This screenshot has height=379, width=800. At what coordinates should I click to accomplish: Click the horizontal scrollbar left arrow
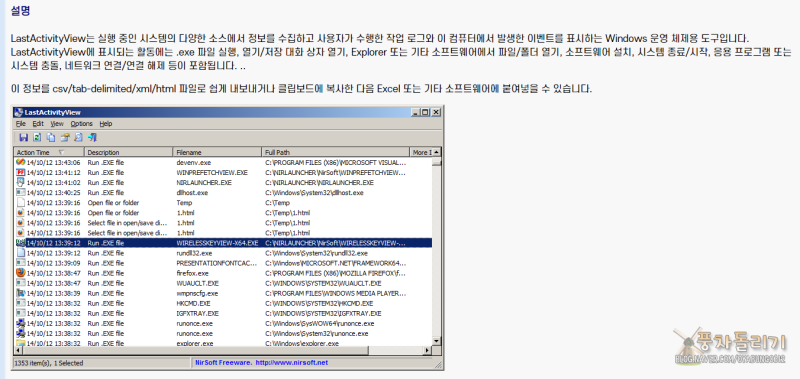click(18, 350)
